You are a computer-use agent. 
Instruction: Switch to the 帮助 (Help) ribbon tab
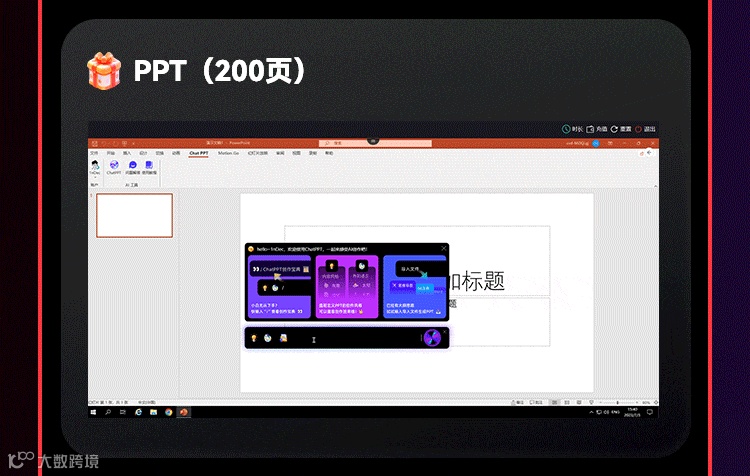click(329, 153)
